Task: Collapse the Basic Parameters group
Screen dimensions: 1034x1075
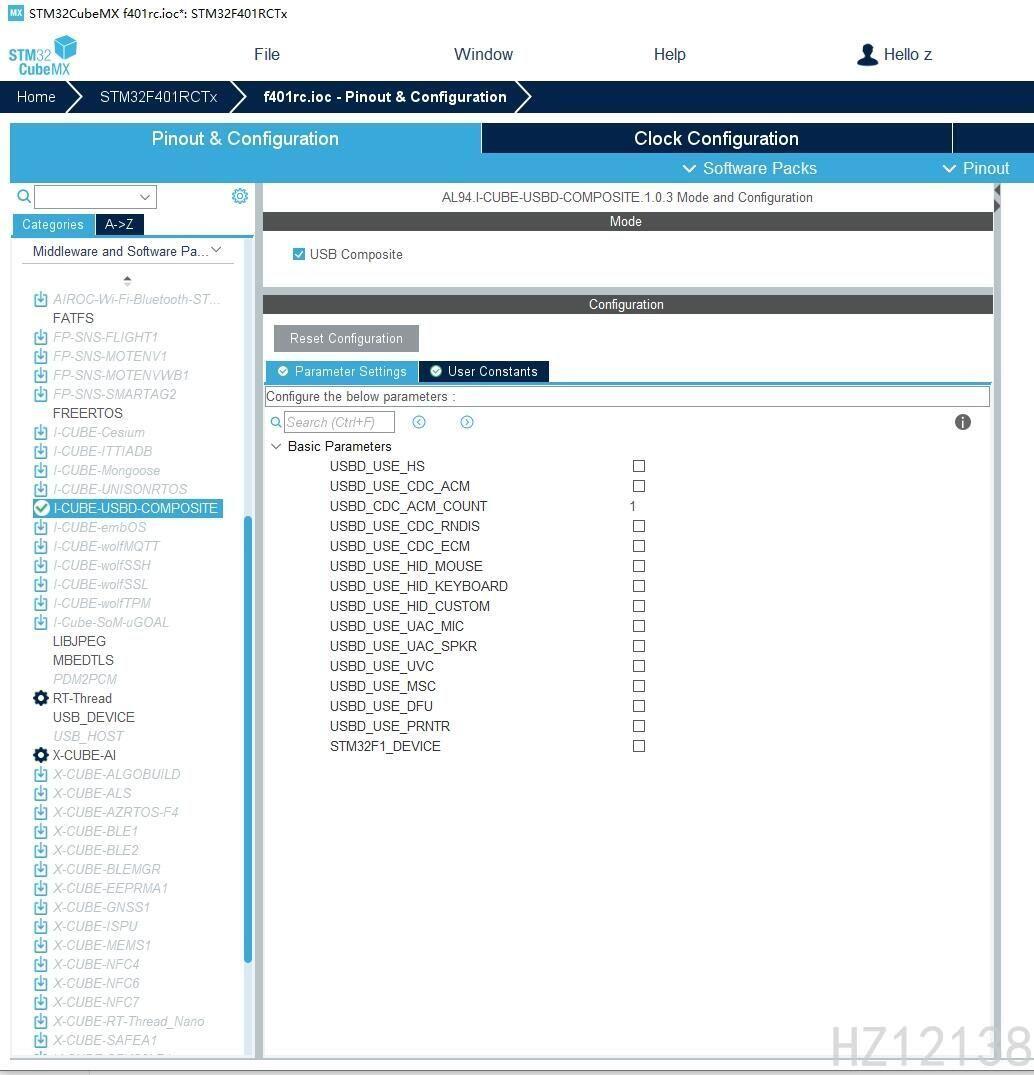Action: [x=276, y=446]
